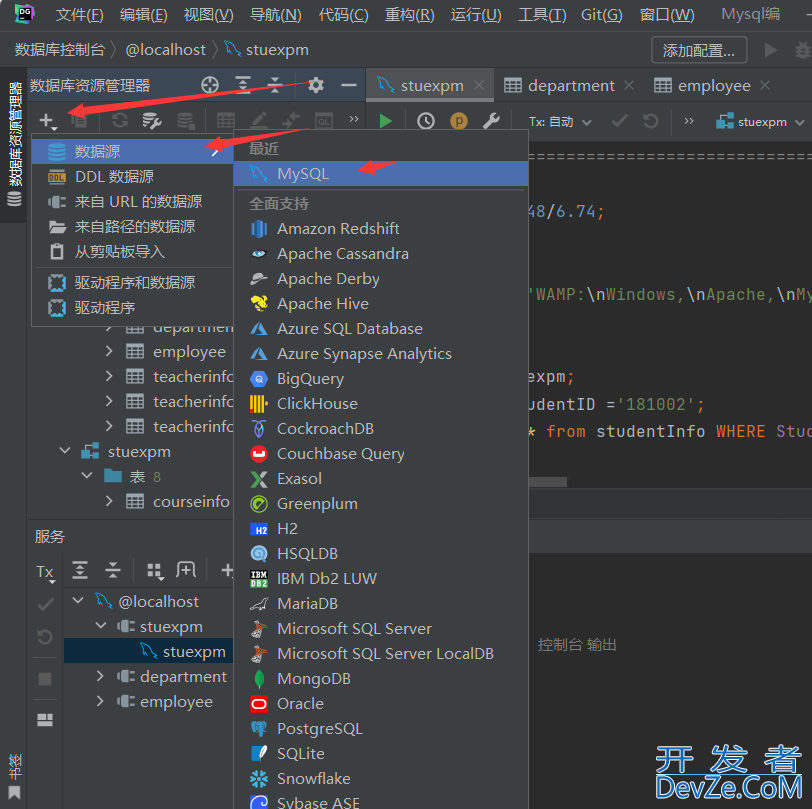Show more editor toolbar items via double chevron
Screen dimensions: 812x809
coord(689,121)
